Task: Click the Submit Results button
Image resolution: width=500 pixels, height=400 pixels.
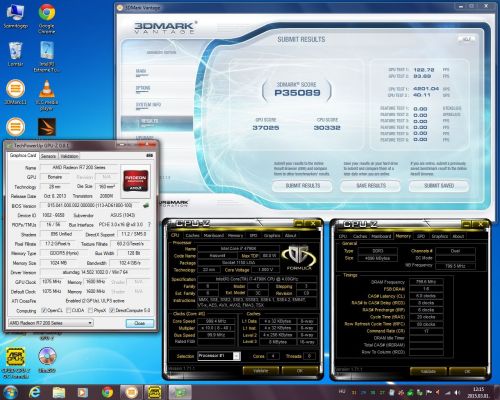Action: [x=302, y=186]
